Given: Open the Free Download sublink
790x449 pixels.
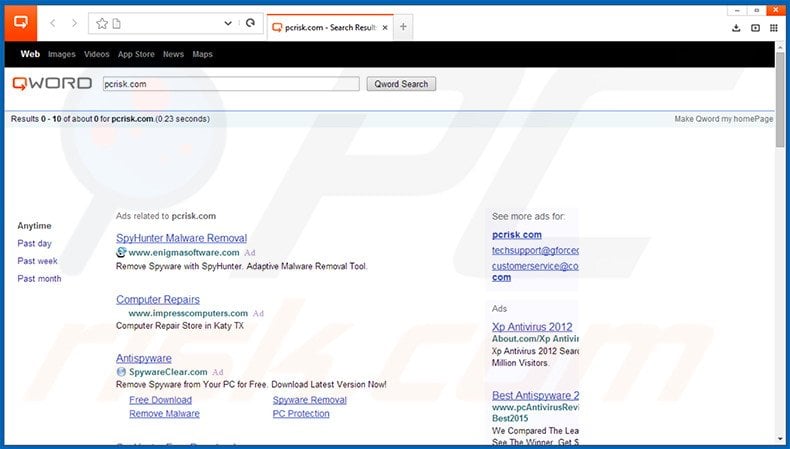Looking at the screenshot, I should coord(160,400).
